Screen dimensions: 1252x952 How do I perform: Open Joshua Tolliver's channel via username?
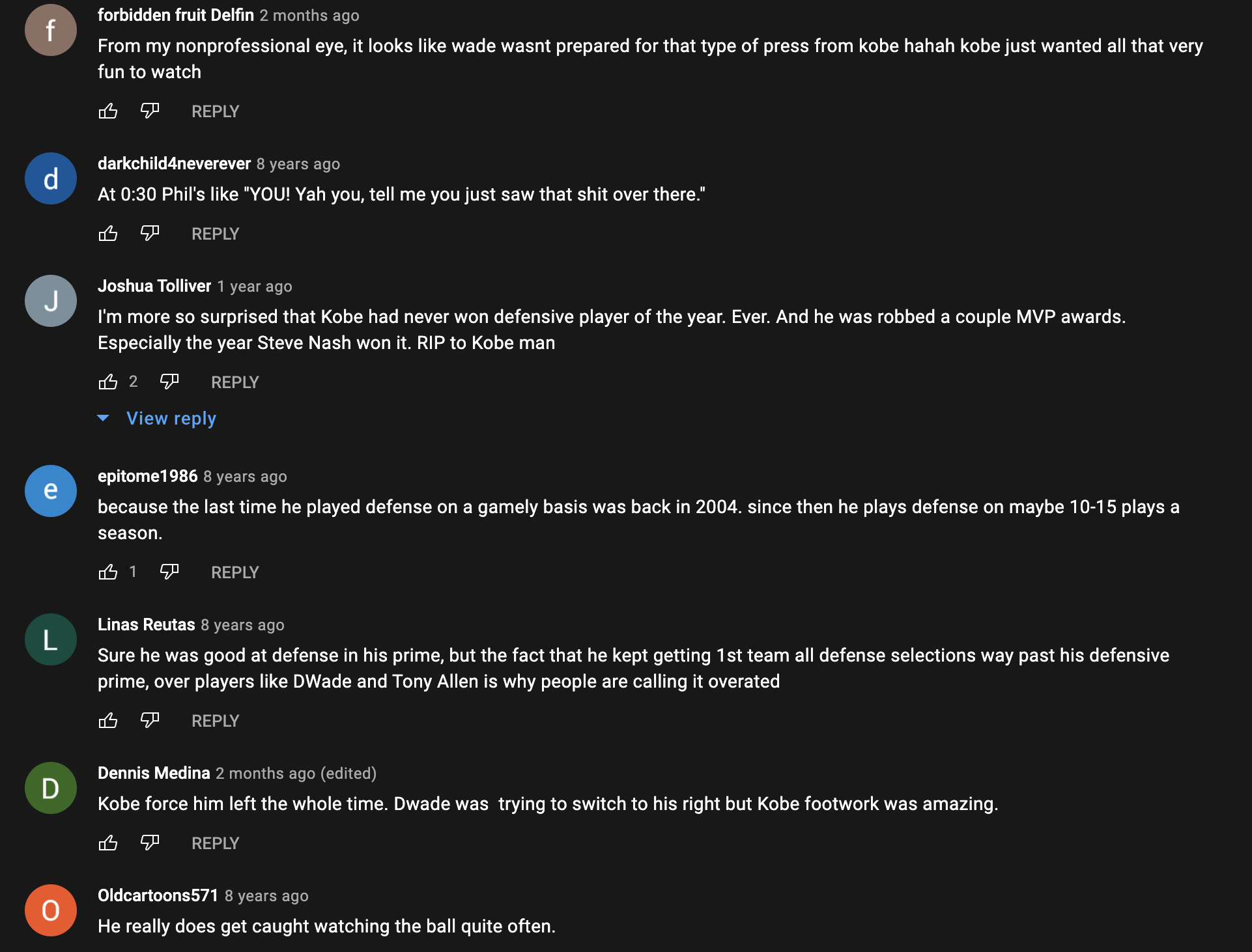tap(154, 286)
